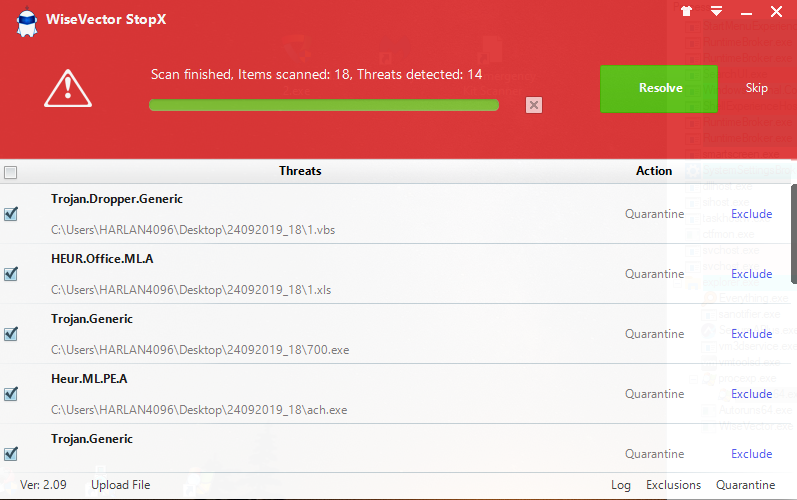This screenshot has height=500, width=797.
Task: Click the path ending in 1.xls
Action: click(191, 290)
